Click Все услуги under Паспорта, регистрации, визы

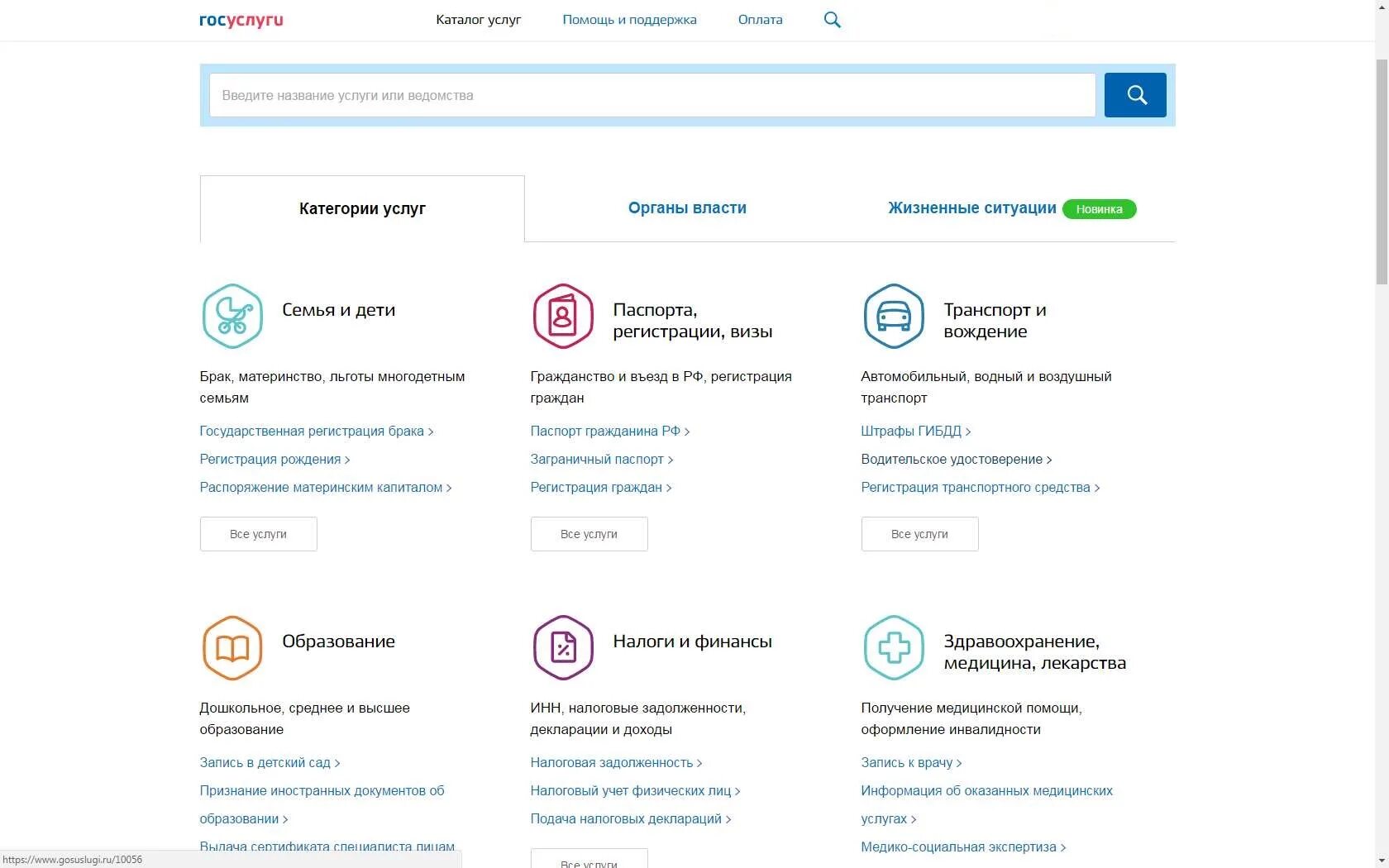[x=589, y=534]
